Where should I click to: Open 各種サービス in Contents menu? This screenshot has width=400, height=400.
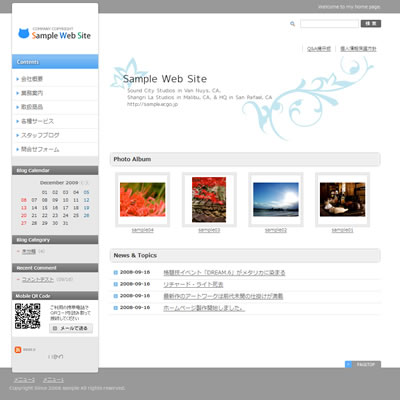click(x=37, y=121)
